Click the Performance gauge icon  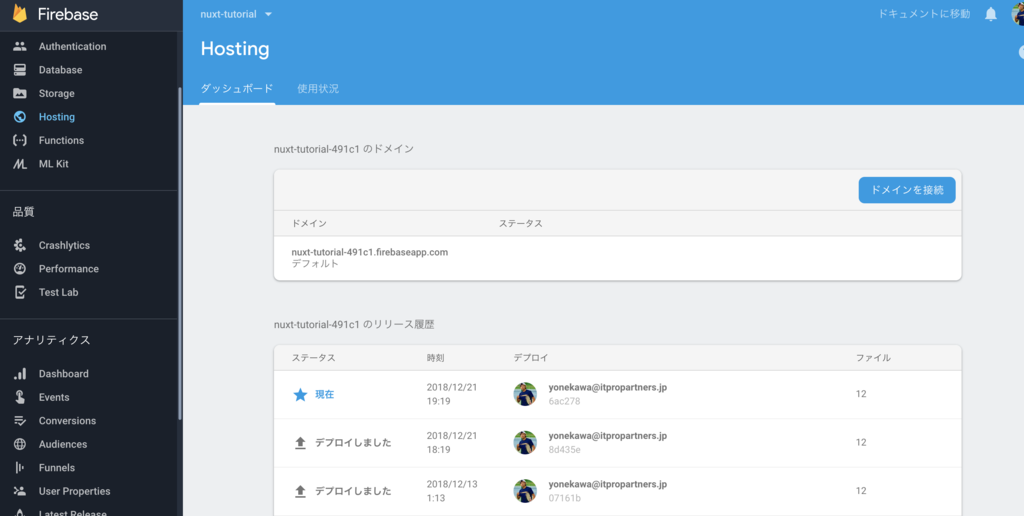point(20,269)
